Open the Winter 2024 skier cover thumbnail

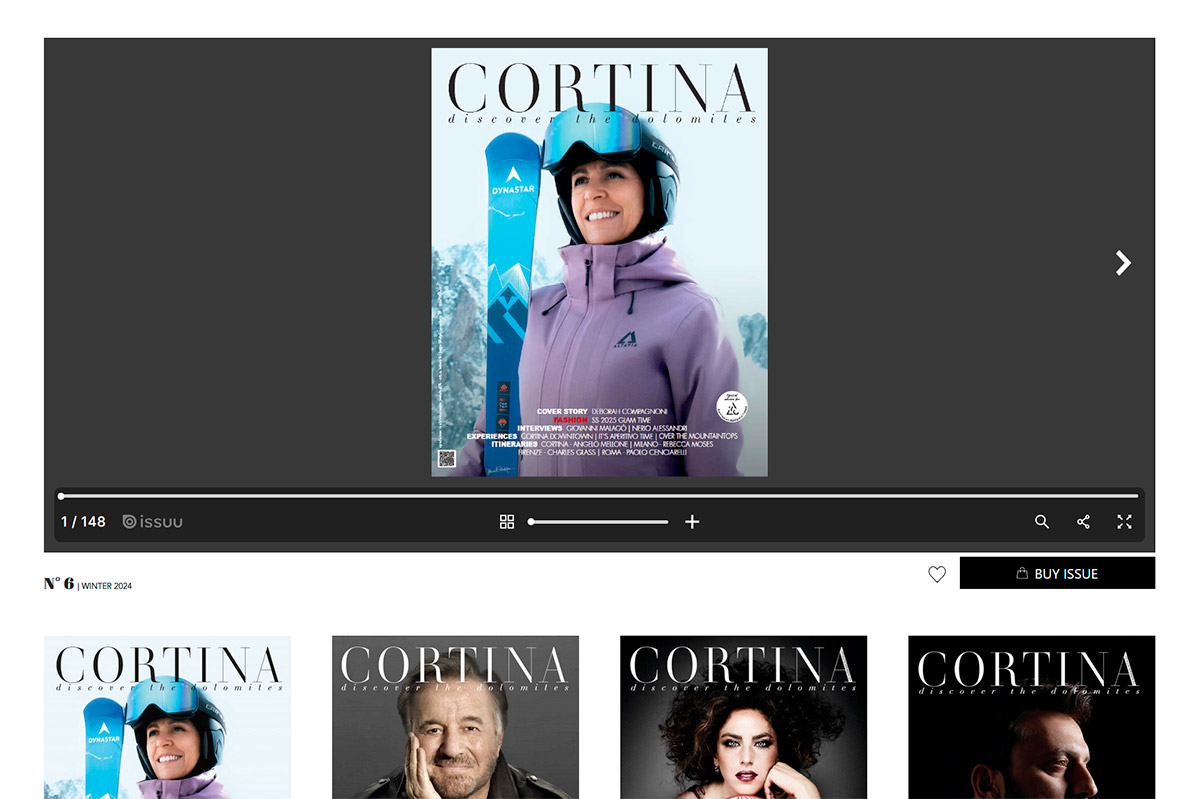coord(167,717)
